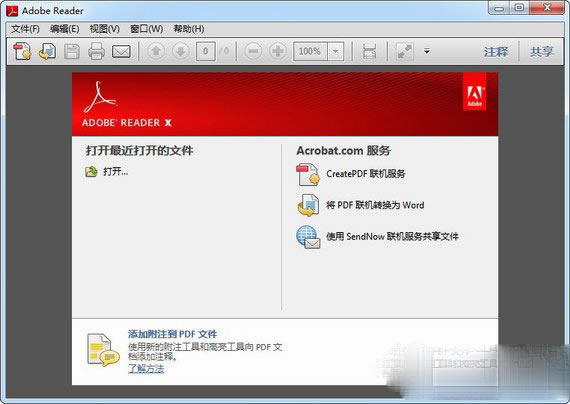
Task: Open the 注释 comments pane
Action: pyautogui.click(x=496, y=52)
